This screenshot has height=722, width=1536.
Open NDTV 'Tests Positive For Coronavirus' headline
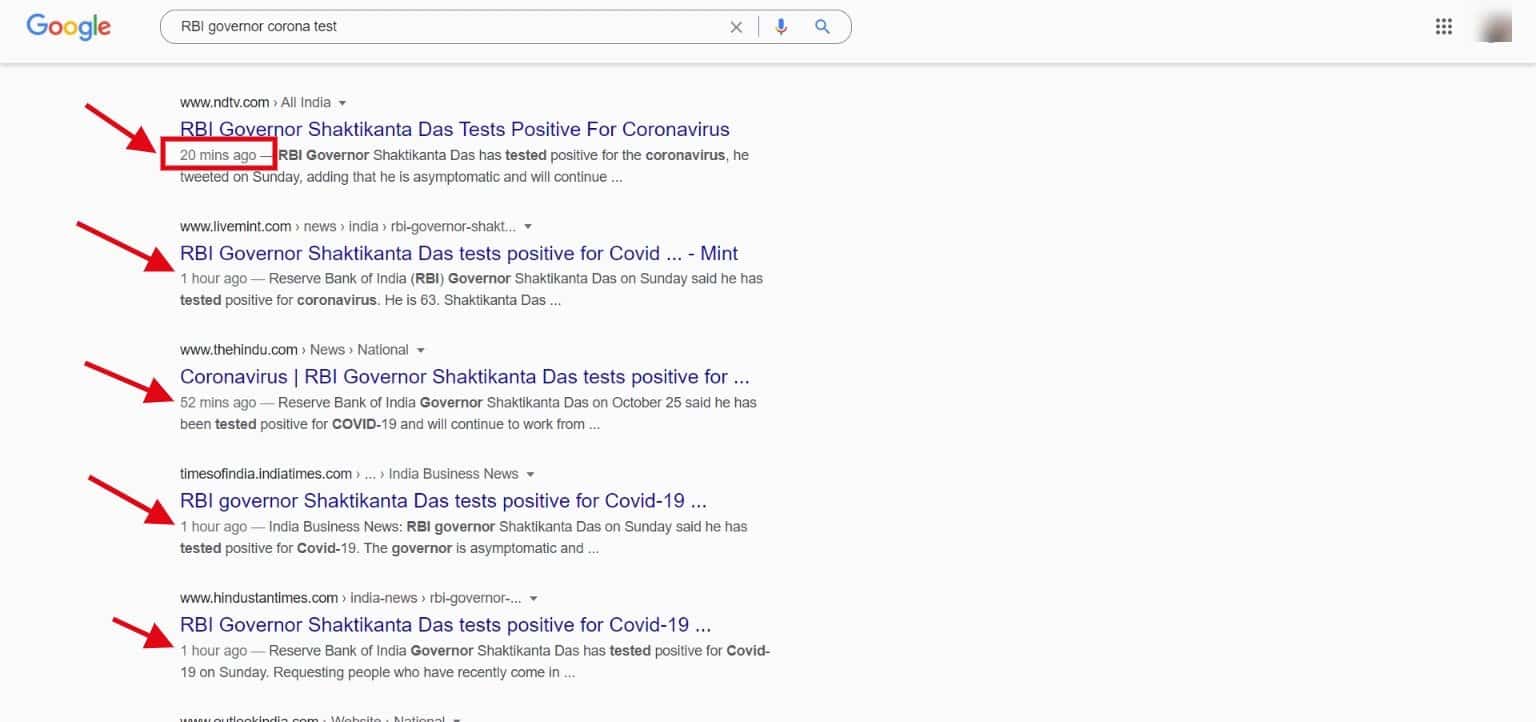coord(455,129)
